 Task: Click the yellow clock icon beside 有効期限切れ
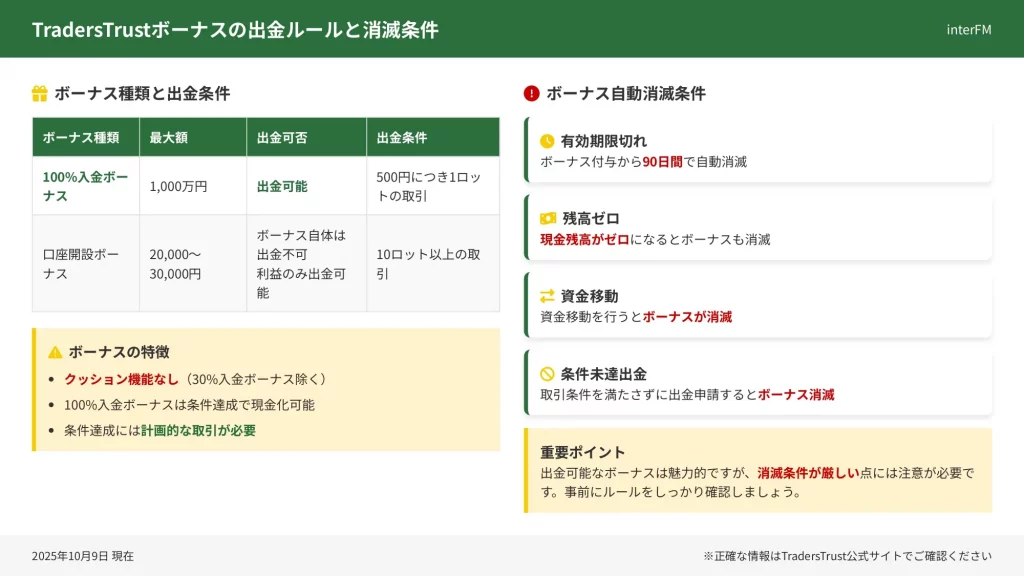(x=547, y=141)
